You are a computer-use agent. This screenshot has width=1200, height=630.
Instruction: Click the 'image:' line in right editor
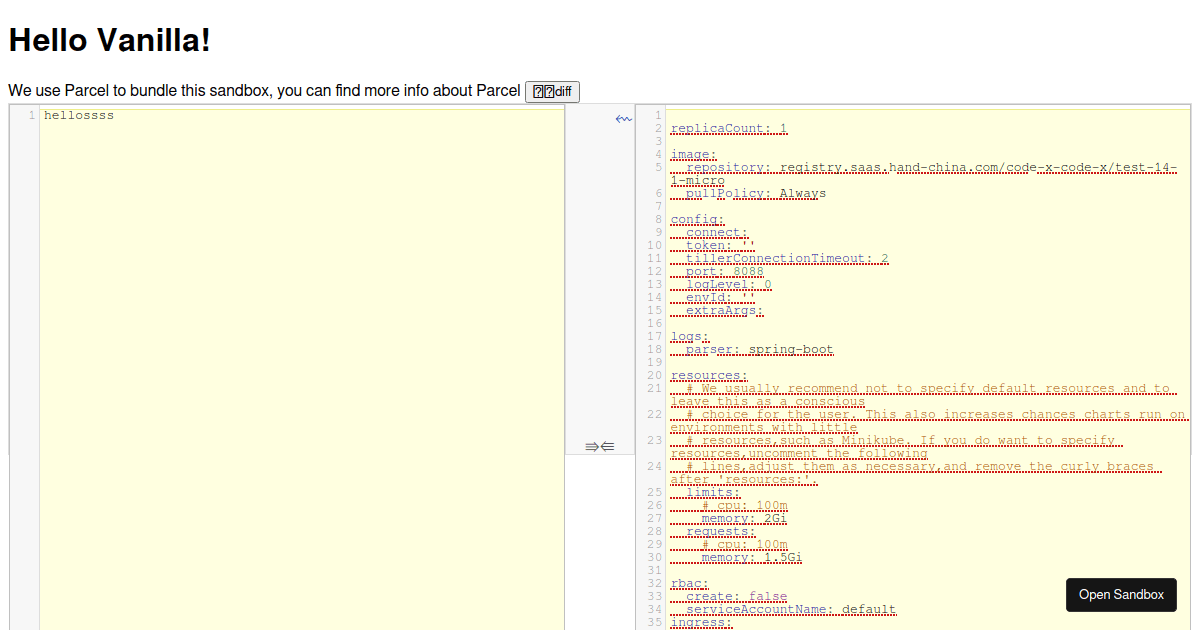pyautogui.click(x=694, y=154)
